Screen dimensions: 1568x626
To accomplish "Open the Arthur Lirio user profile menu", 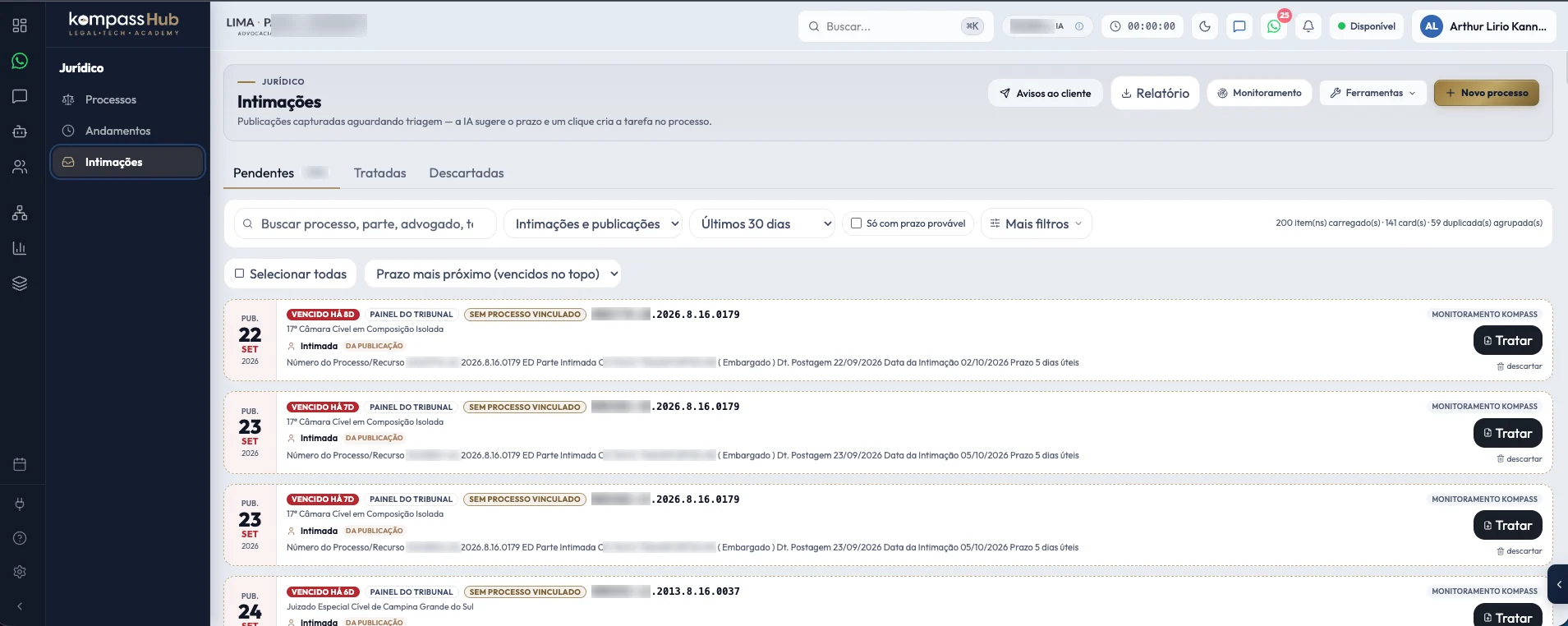I will [1484, 26].
